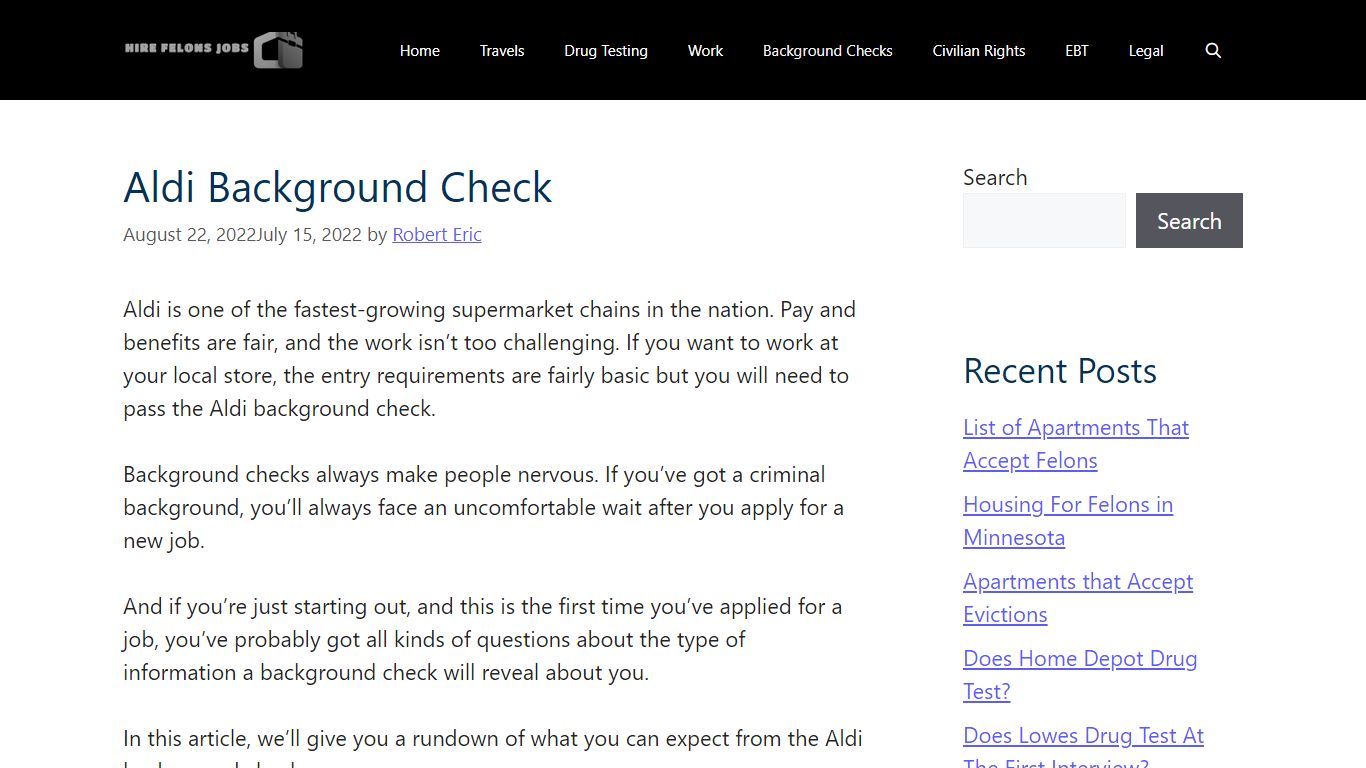The image size is (1366, 768).
Task: Select the EBT menu item
Action: pyautogui.click(x=1077, y=50)
